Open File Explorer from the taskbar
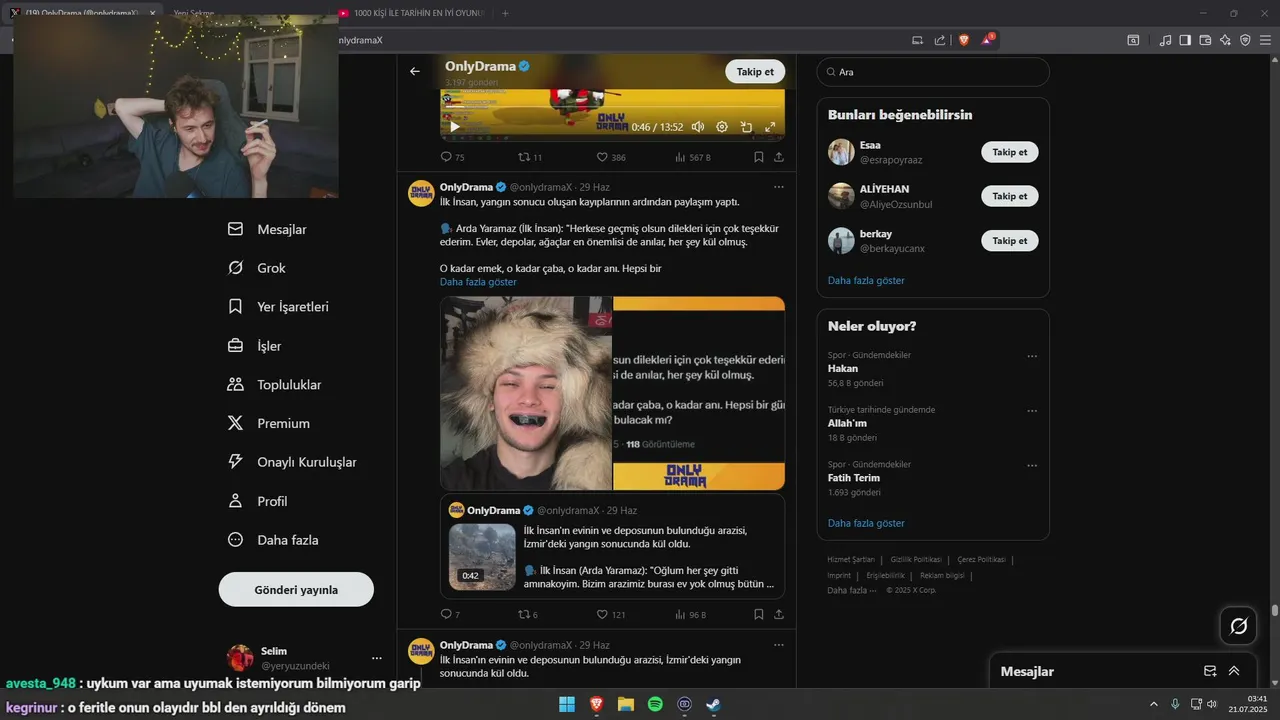The image size is (1280, 720). [626, 704]
